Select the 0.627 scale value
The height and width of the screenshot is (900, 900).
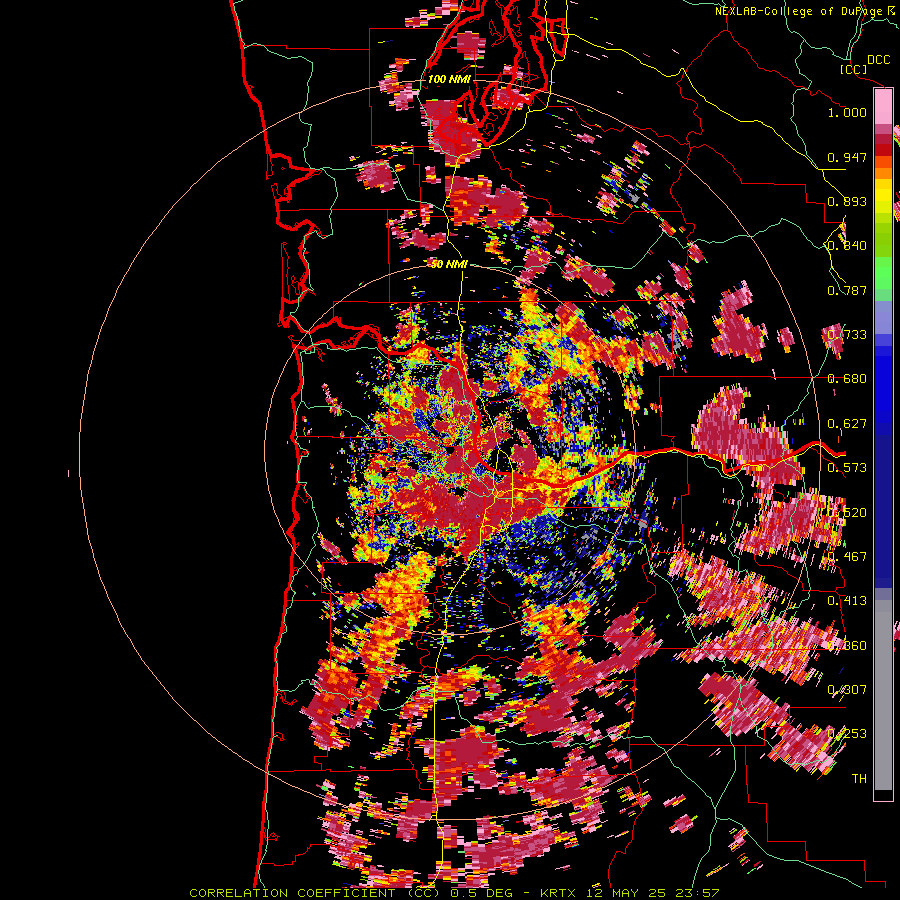847,424
